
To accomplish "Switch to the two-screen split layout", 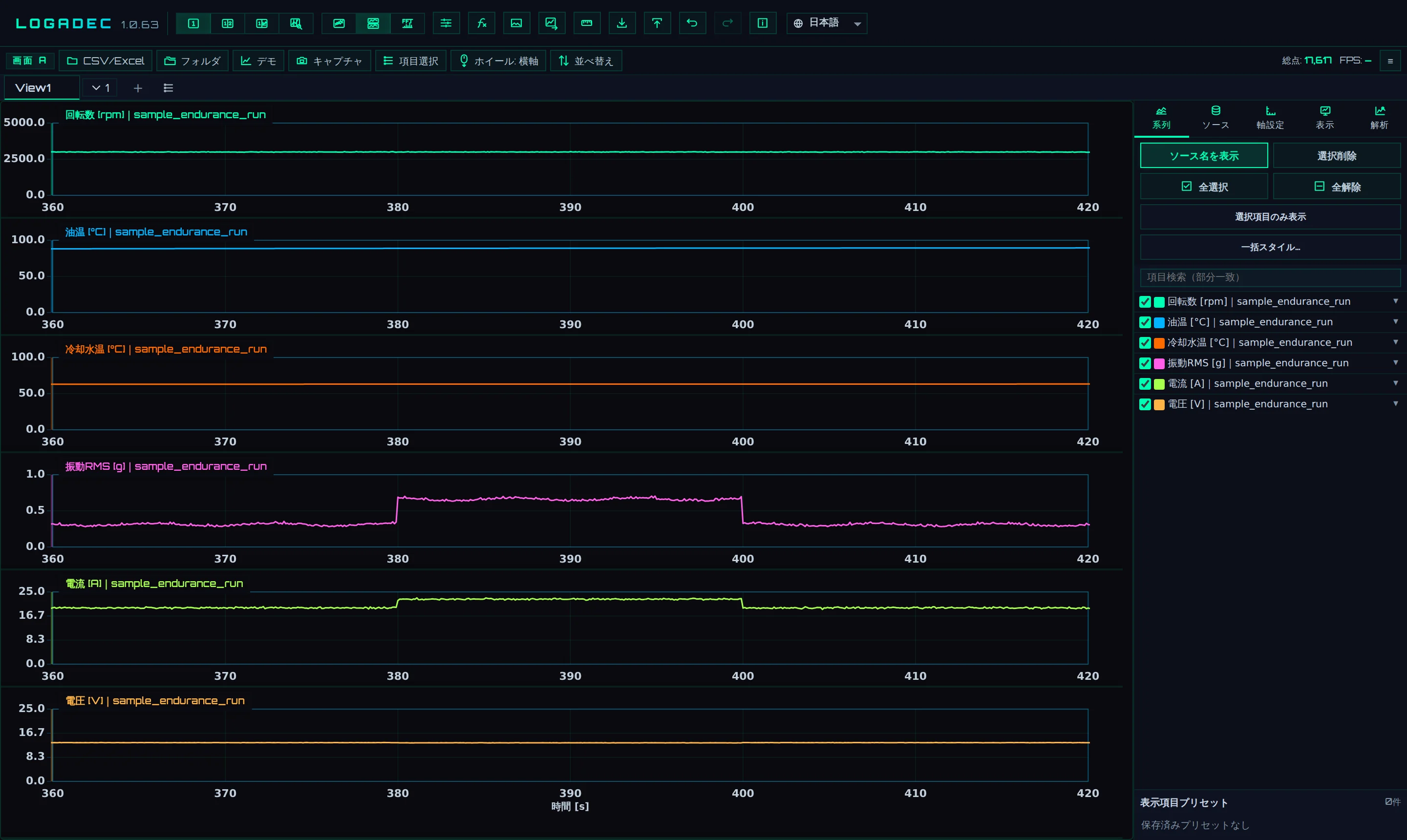I will point(227,23).
